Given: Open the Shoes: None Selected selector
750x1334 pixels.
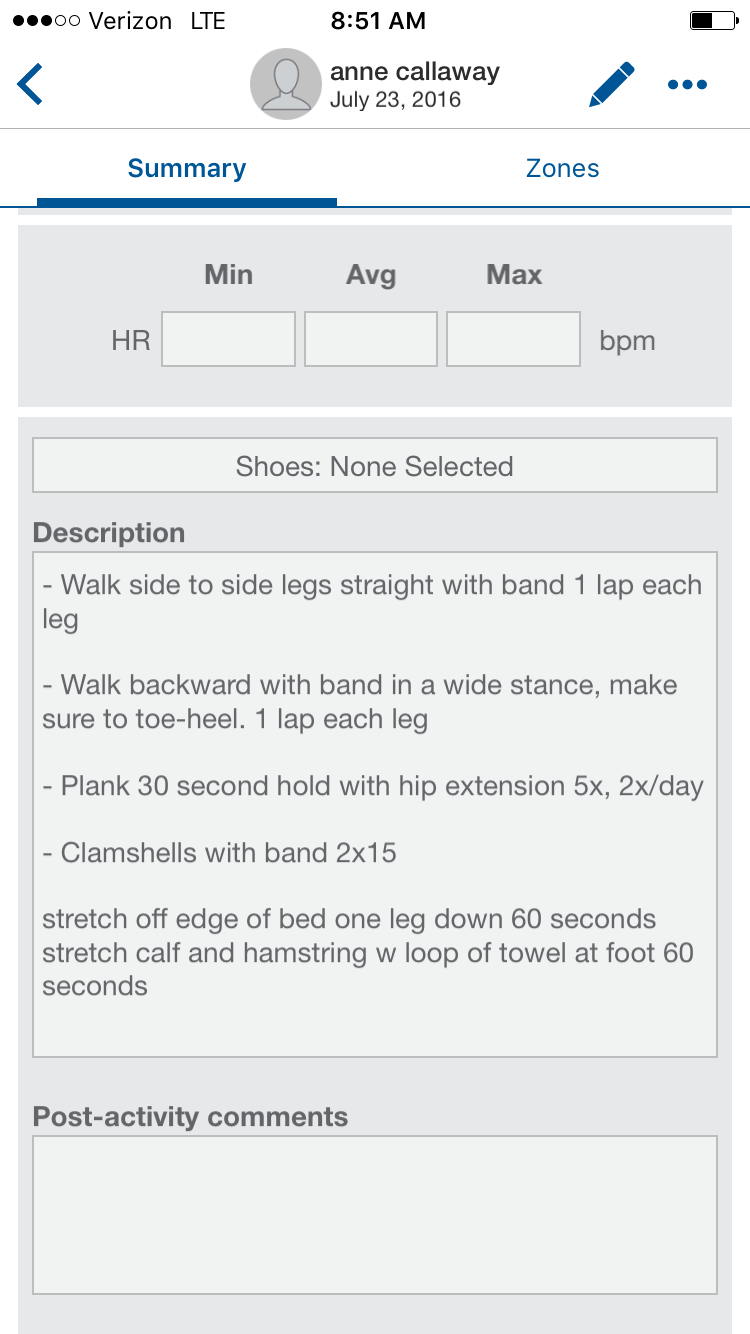Looking at the screenshot, I should (x=375, y=466).
